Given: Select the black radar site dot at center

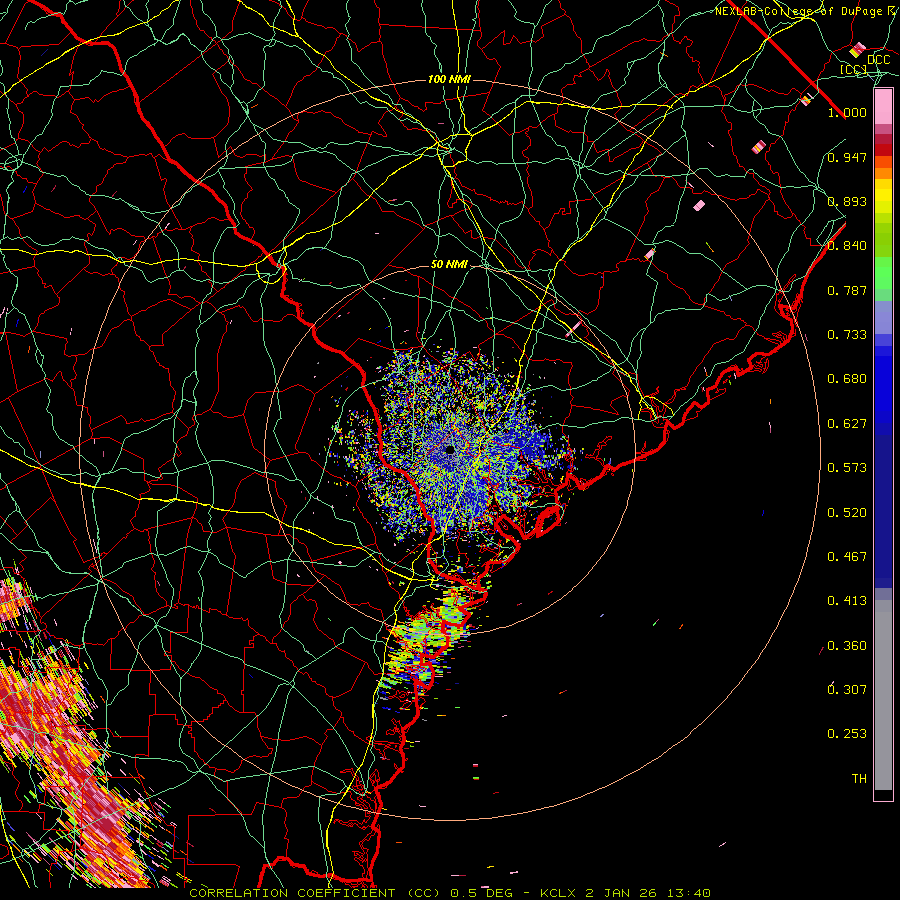Looking at the screenshot, I should [450, 450].
